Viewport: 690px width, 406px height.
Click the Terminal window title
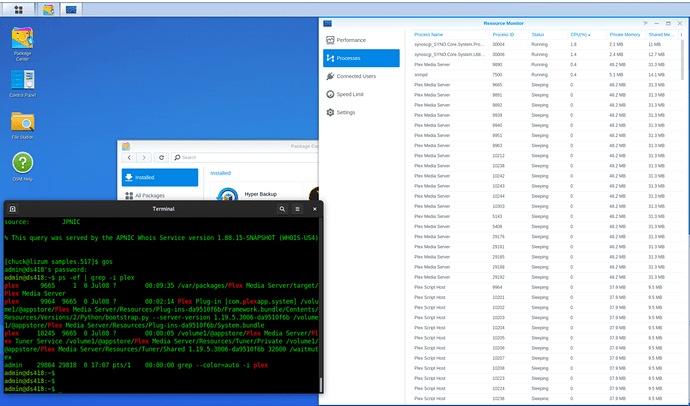[x=163, y=209]
